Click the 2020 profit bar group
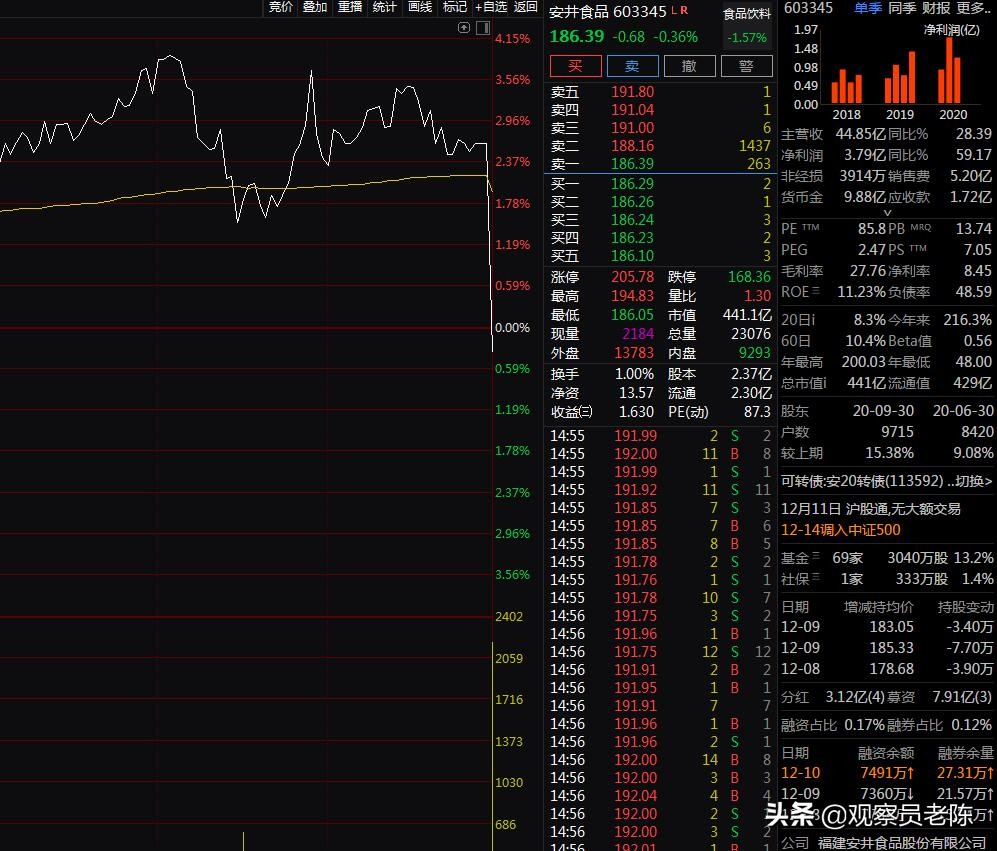997x851 pixels. tap(949, 70)
